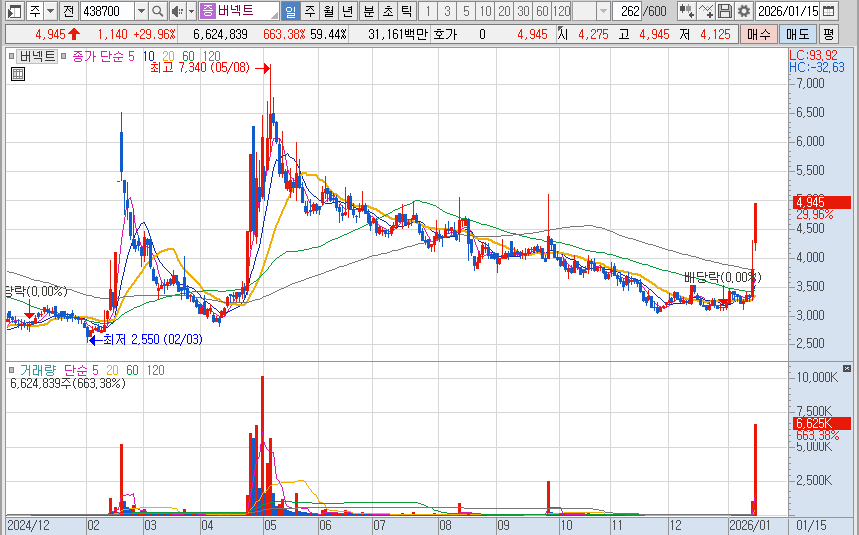Screen dimensions: 859x535
Task: Open the calendar date picker icon
Action: (x=828, y=10)
